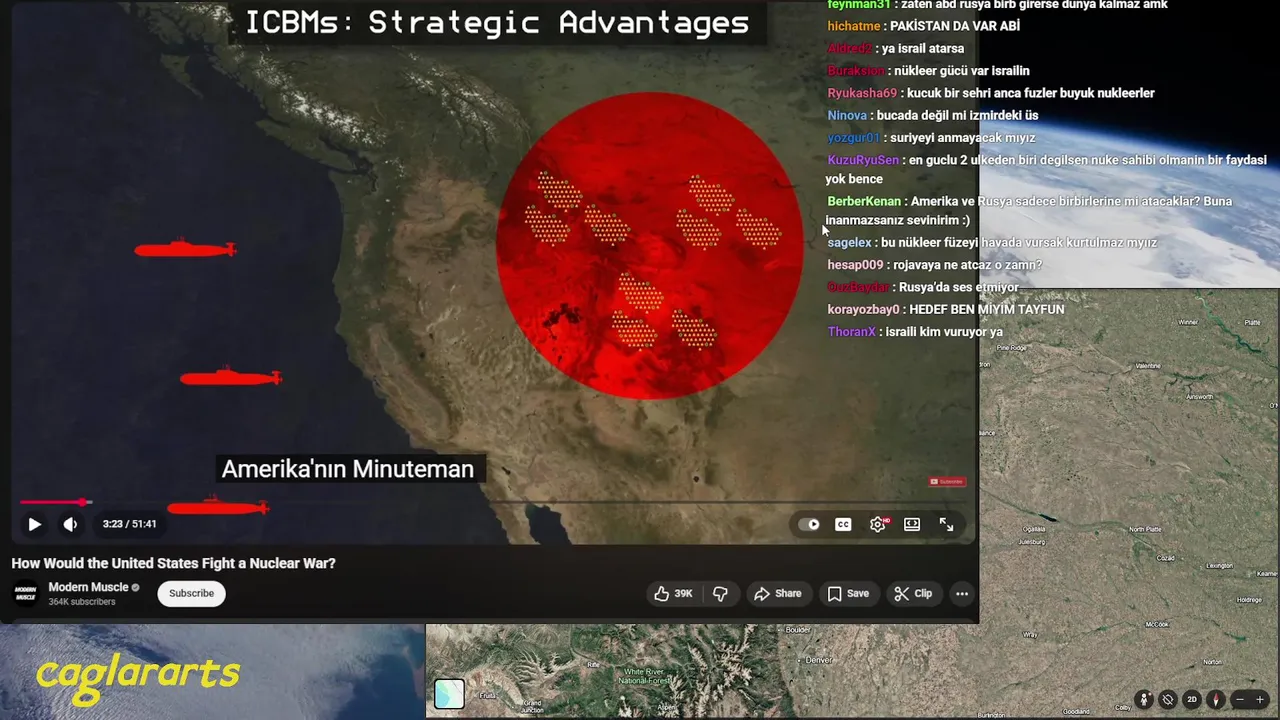
Task: Open the player settings gear
Action: click(x=877, y=524)
